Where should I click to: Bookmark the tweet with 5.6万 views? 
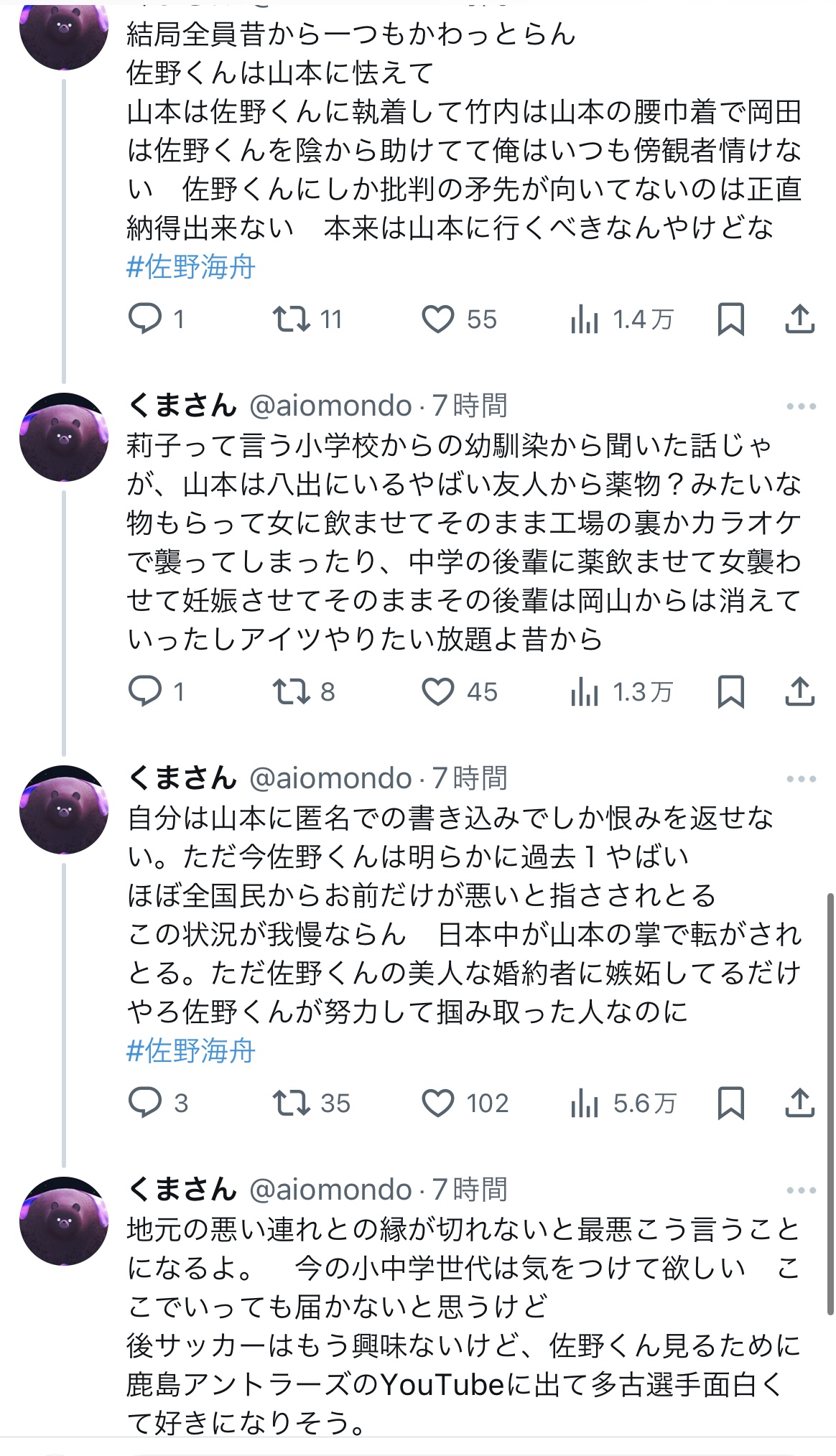point(730,1103)
